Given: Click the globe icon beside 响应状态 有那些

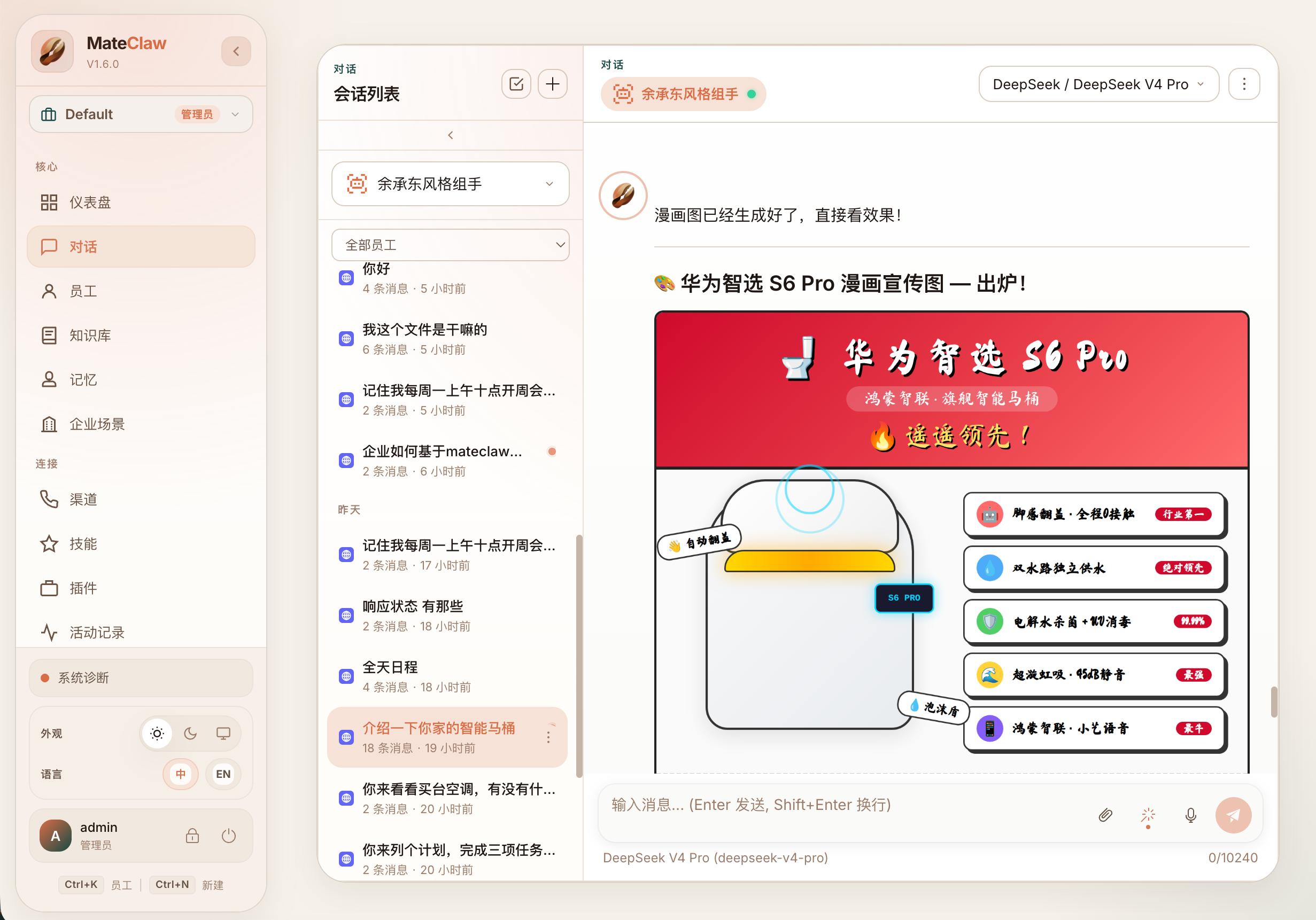Looking at the screenshot, I should point(346,616).
